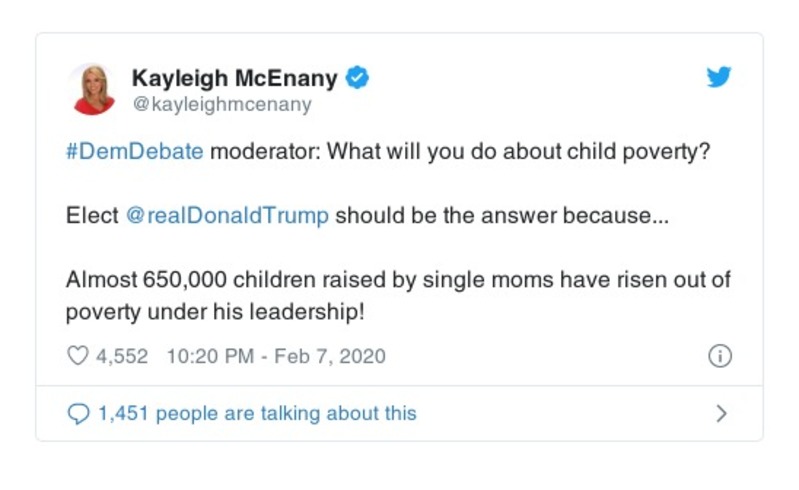
Task: Open Kayleigh McEnany's profile picture
Action: click(93, 89)
